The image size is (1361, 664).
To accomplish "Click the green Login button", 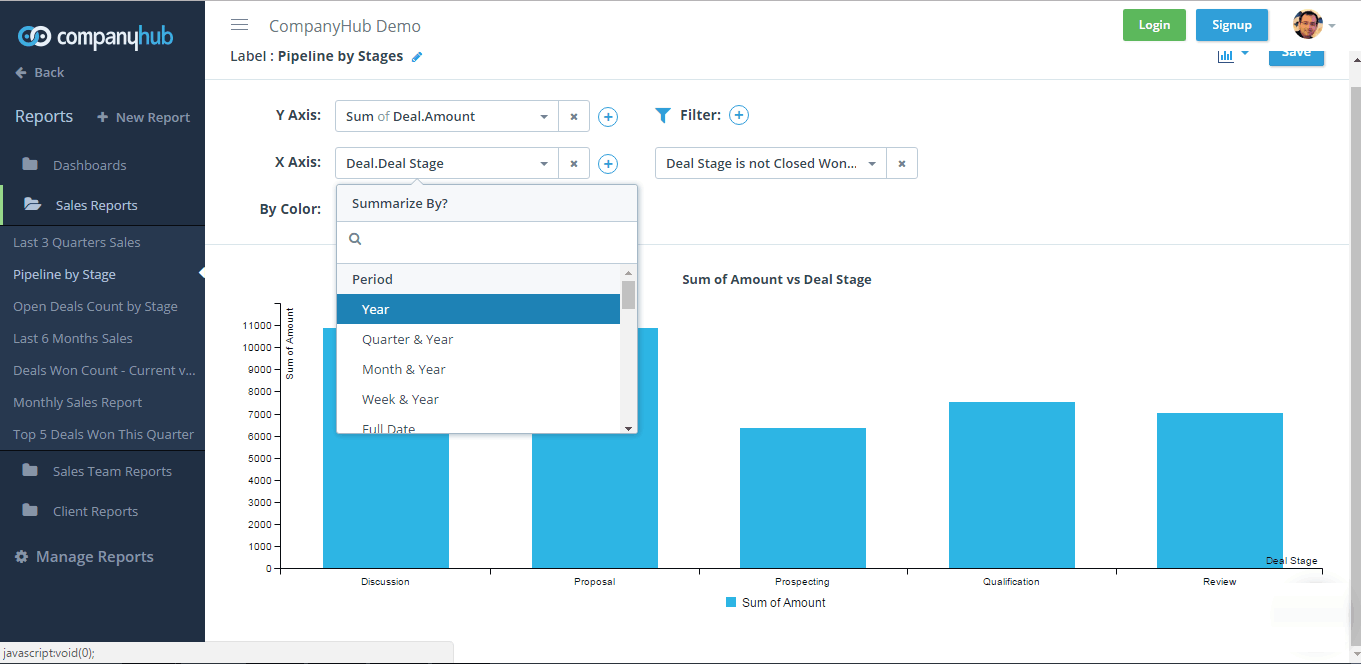I will (1154, 25).
